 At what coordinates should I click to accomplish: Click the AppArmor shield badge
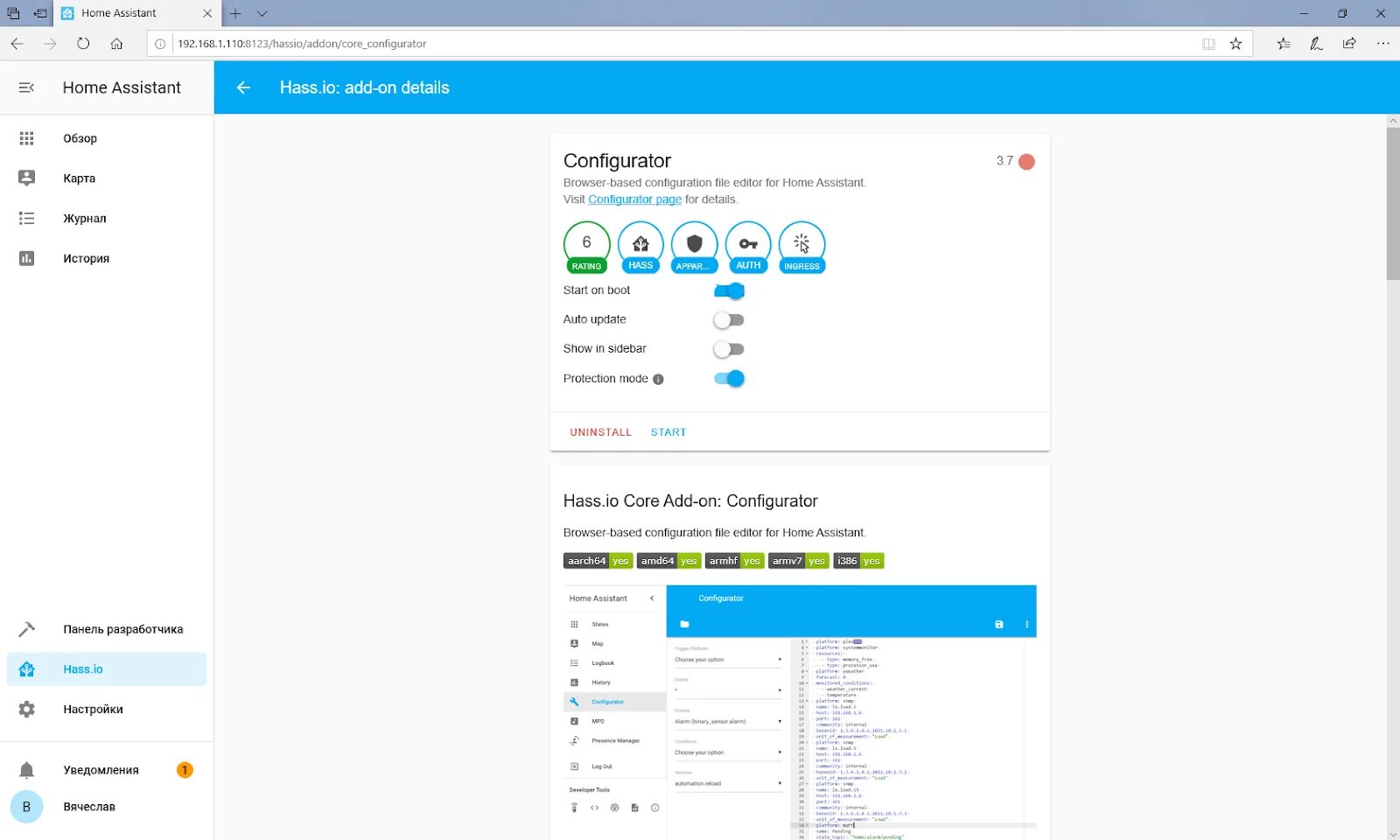pos(695,248)
